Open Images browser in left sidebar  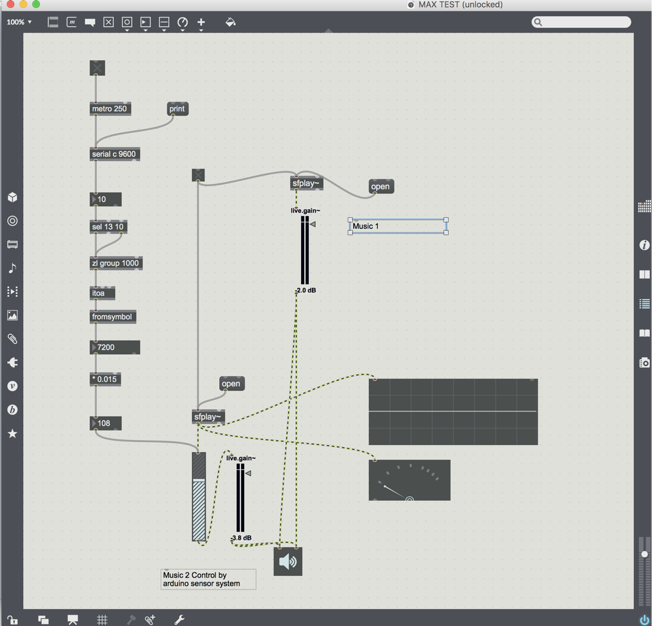[x=12, y=315]
